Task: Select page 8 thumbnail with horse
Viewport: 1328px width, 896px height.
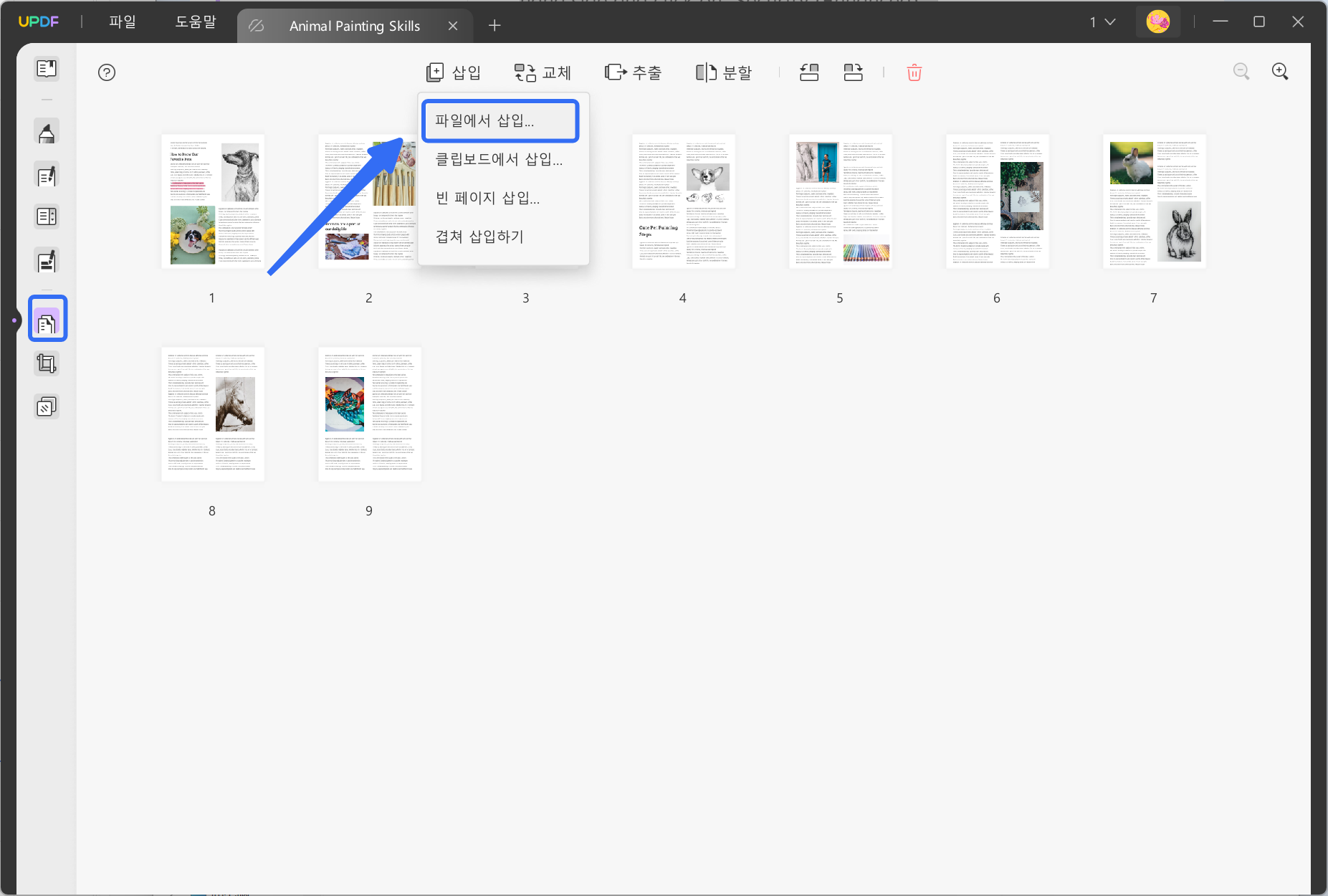Action: pos(212,414)
